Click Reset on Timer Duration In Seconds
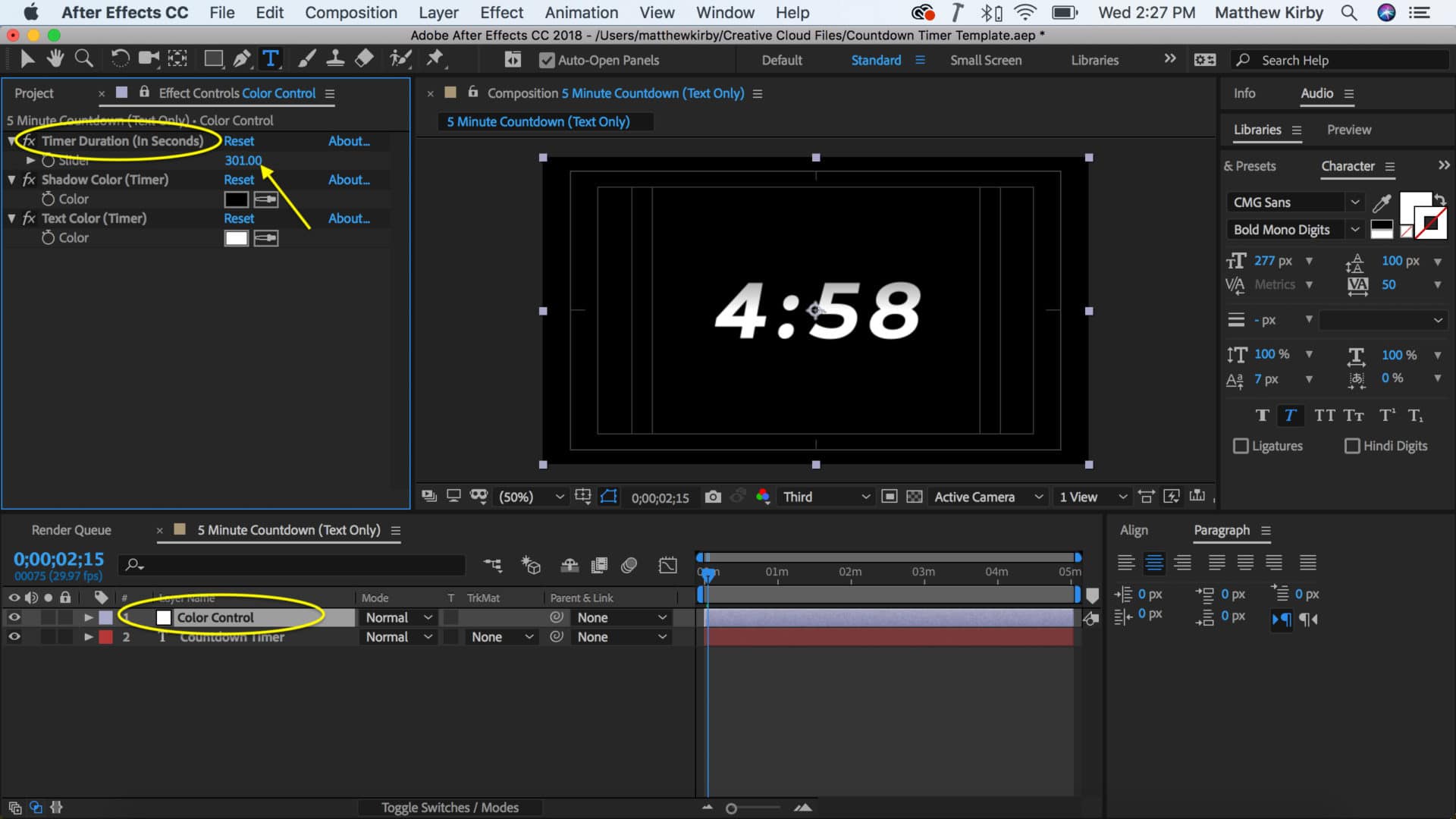 (238, 140)
